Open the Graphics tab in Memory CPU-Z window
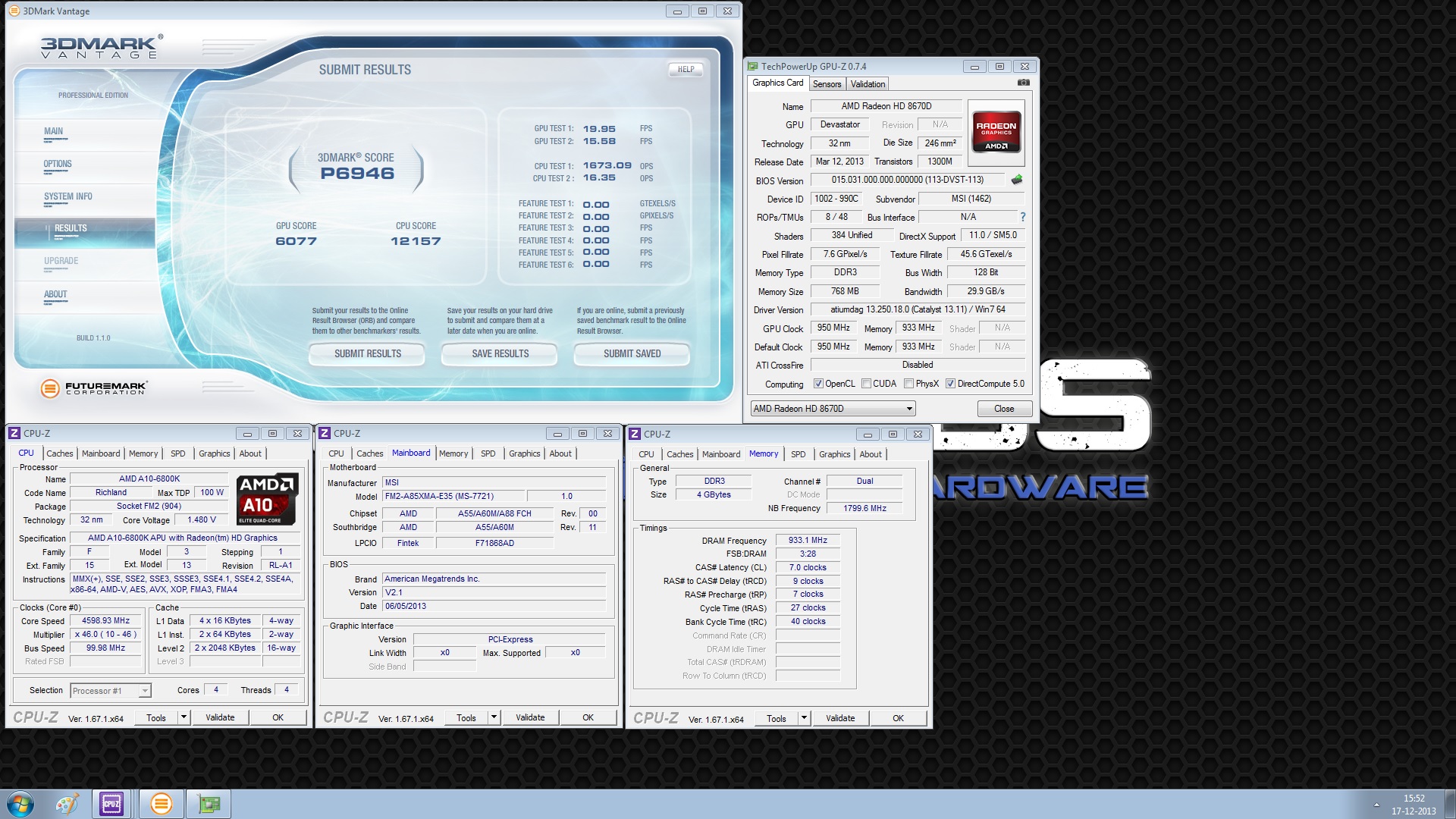1456x819 pixels. tap(834, 454)
